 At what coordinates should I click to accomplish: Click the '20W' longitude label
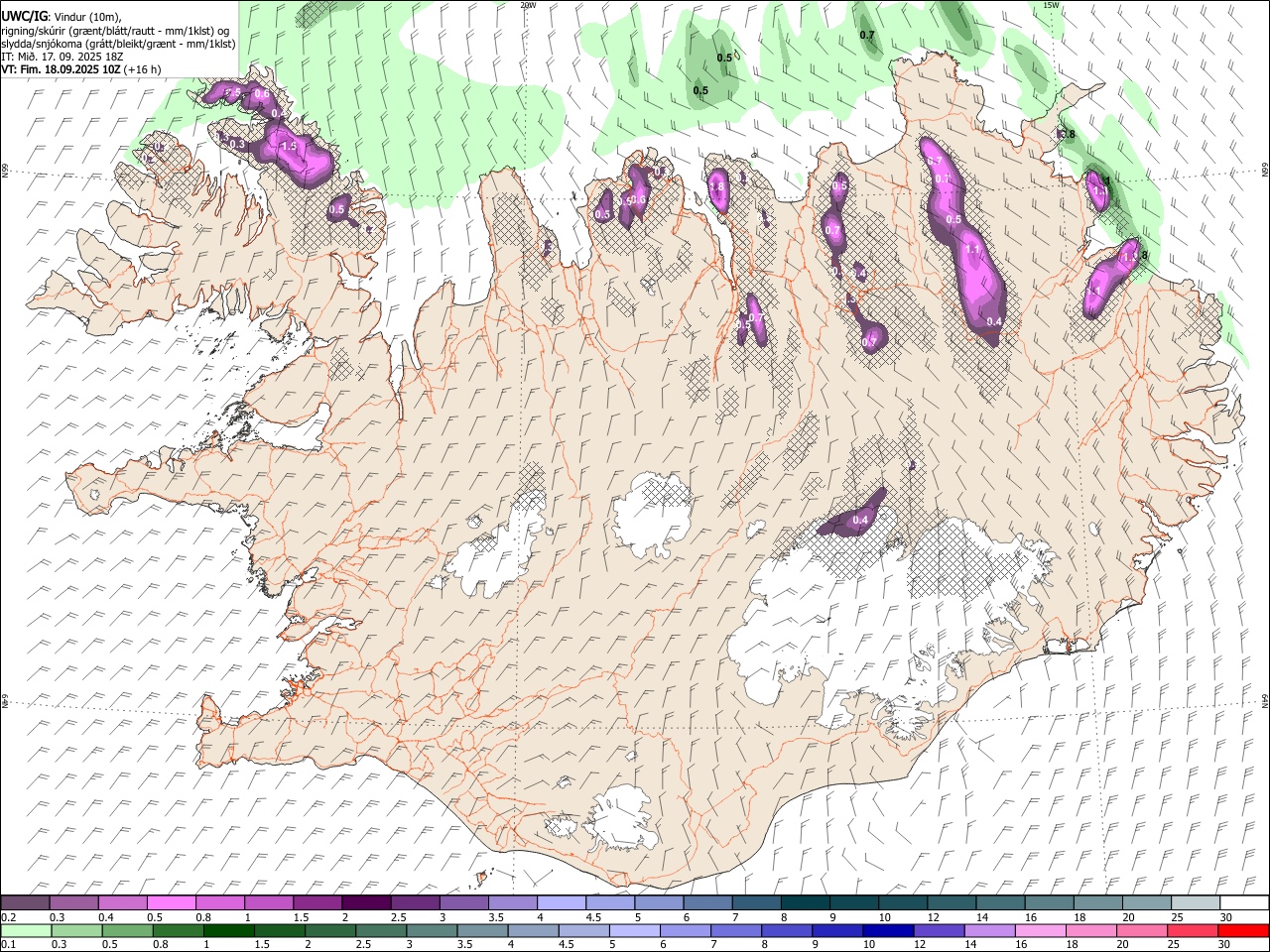(528, 5)
